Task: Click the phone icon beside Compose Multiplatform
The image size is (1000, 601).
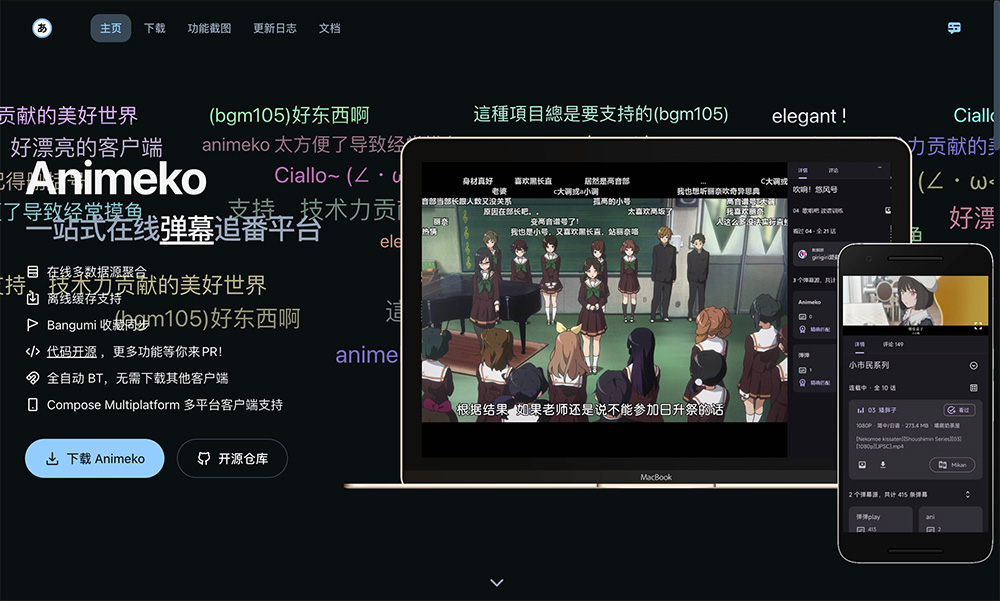Action: [x=31, y=404]
